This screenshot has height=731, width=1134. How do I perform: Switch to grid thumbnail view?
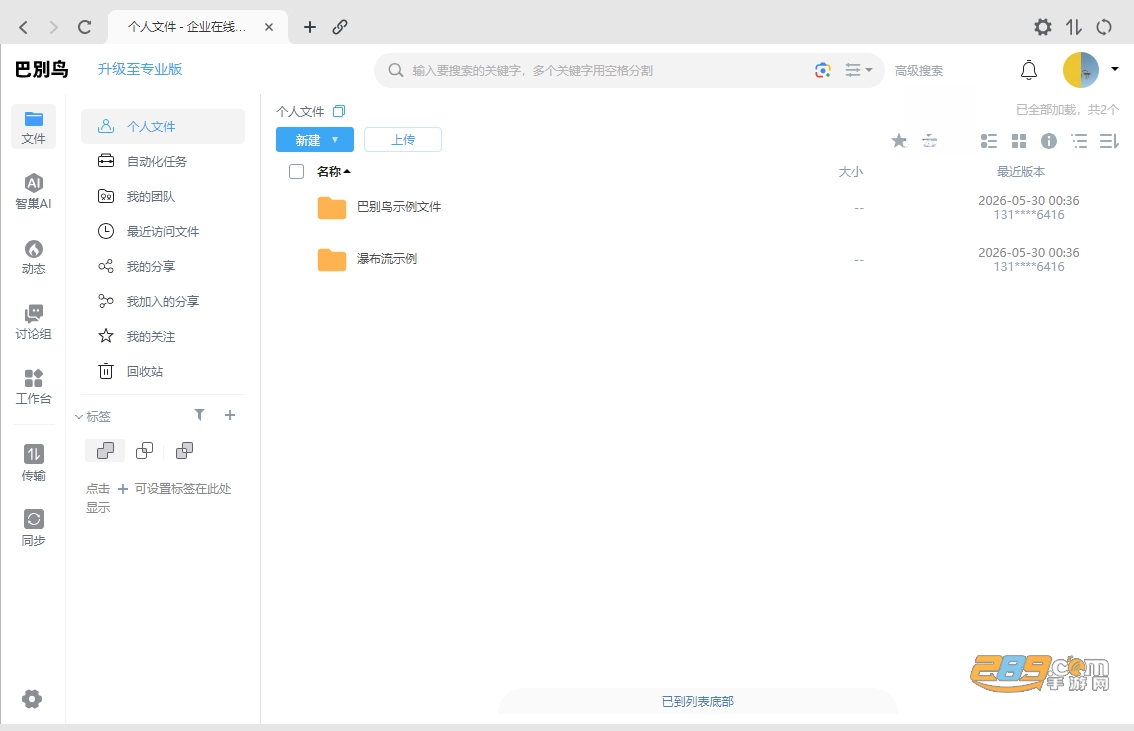click(x=1019, y=140)
